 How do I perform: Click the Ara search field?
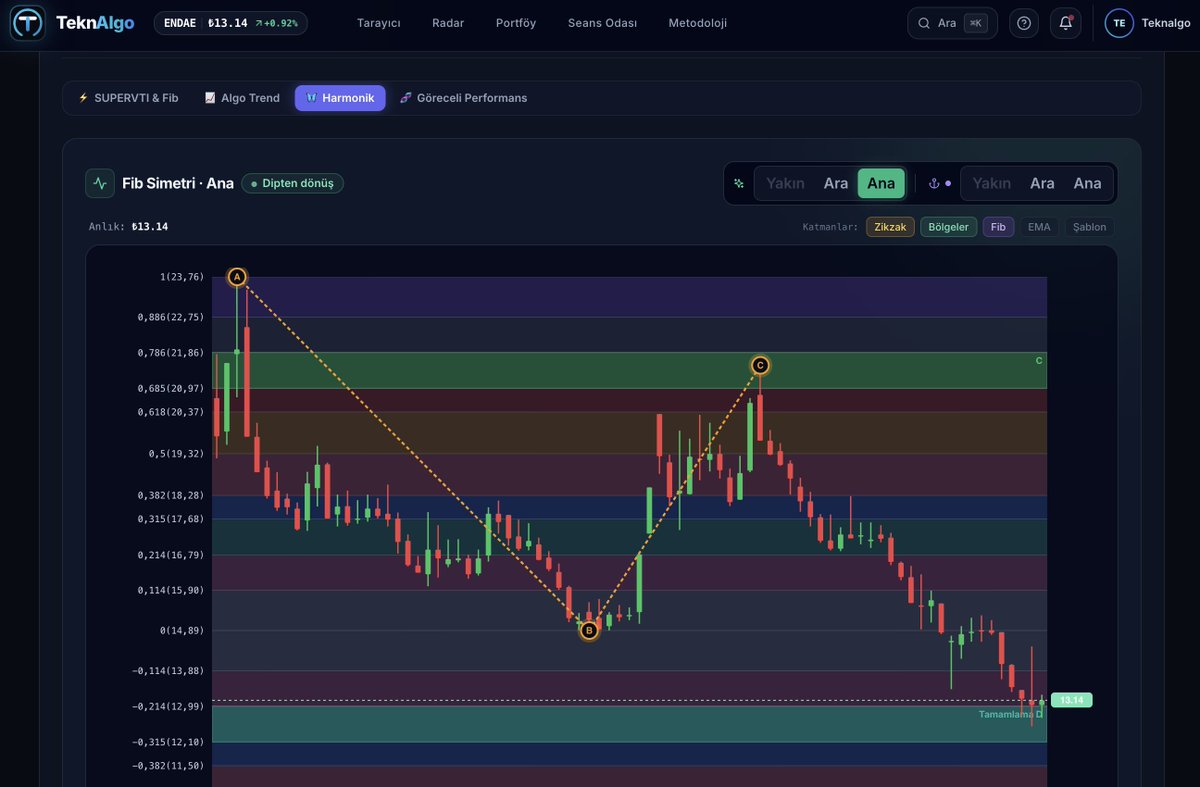click(x=952, y=23)
